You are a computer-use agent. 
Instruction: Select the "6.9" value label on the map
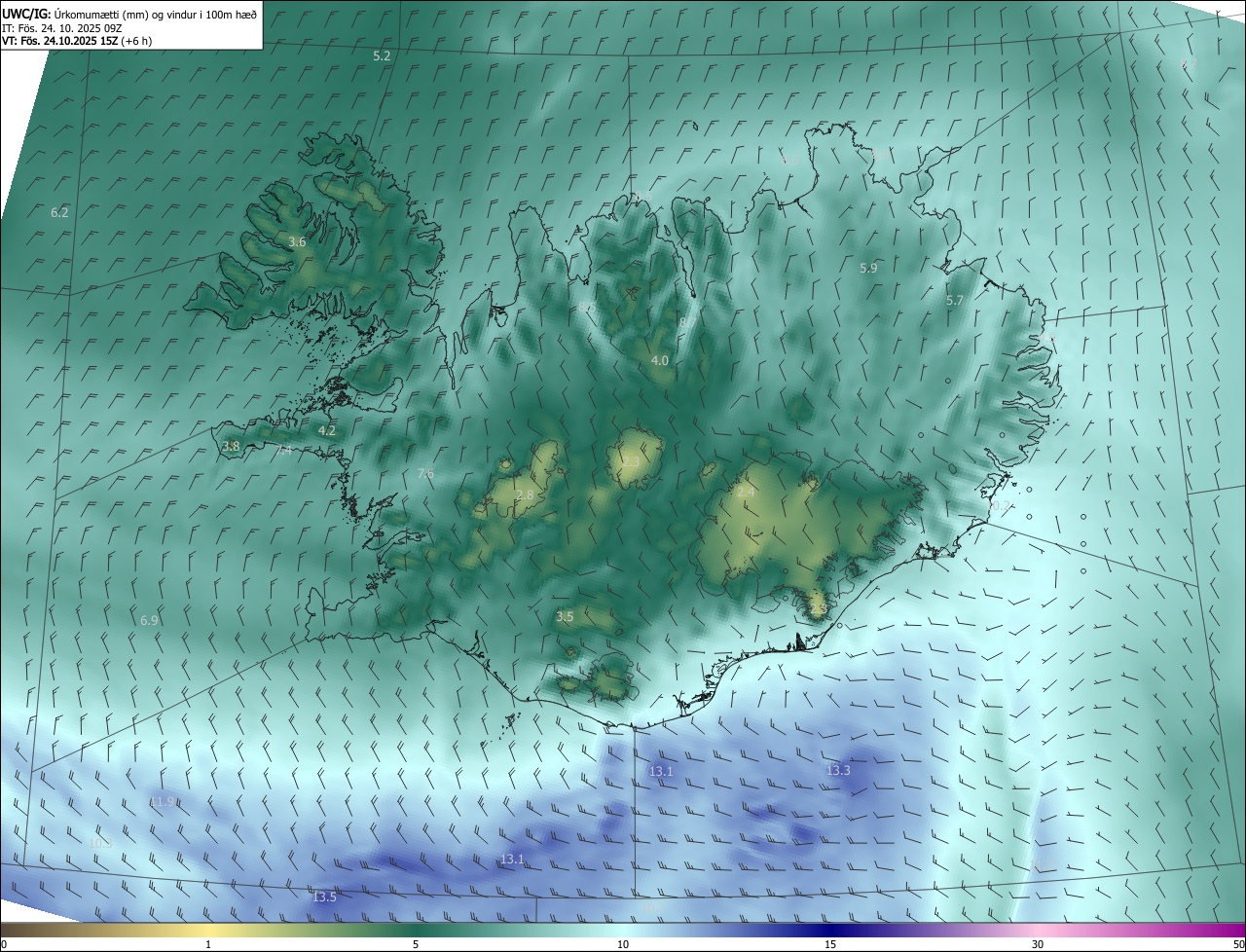pyautogui.click(x=149, y=620)
